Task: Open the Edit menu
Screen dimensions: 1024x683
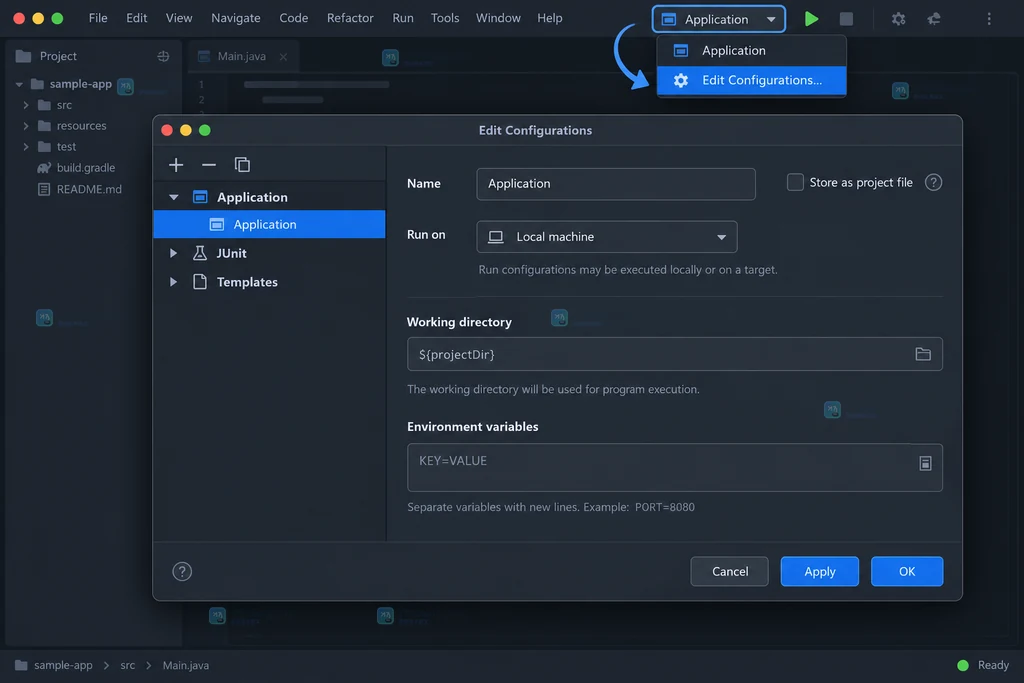Action: pyautogui.click(x=136, y=18)
